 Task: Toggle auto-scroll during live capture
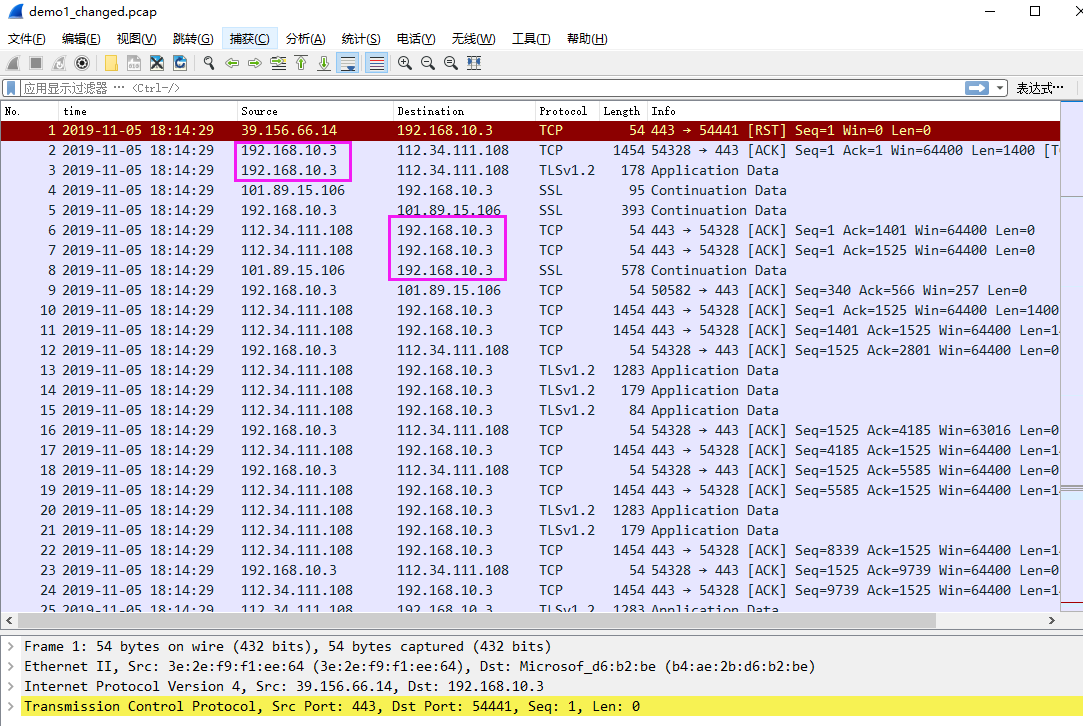point(348,64)
